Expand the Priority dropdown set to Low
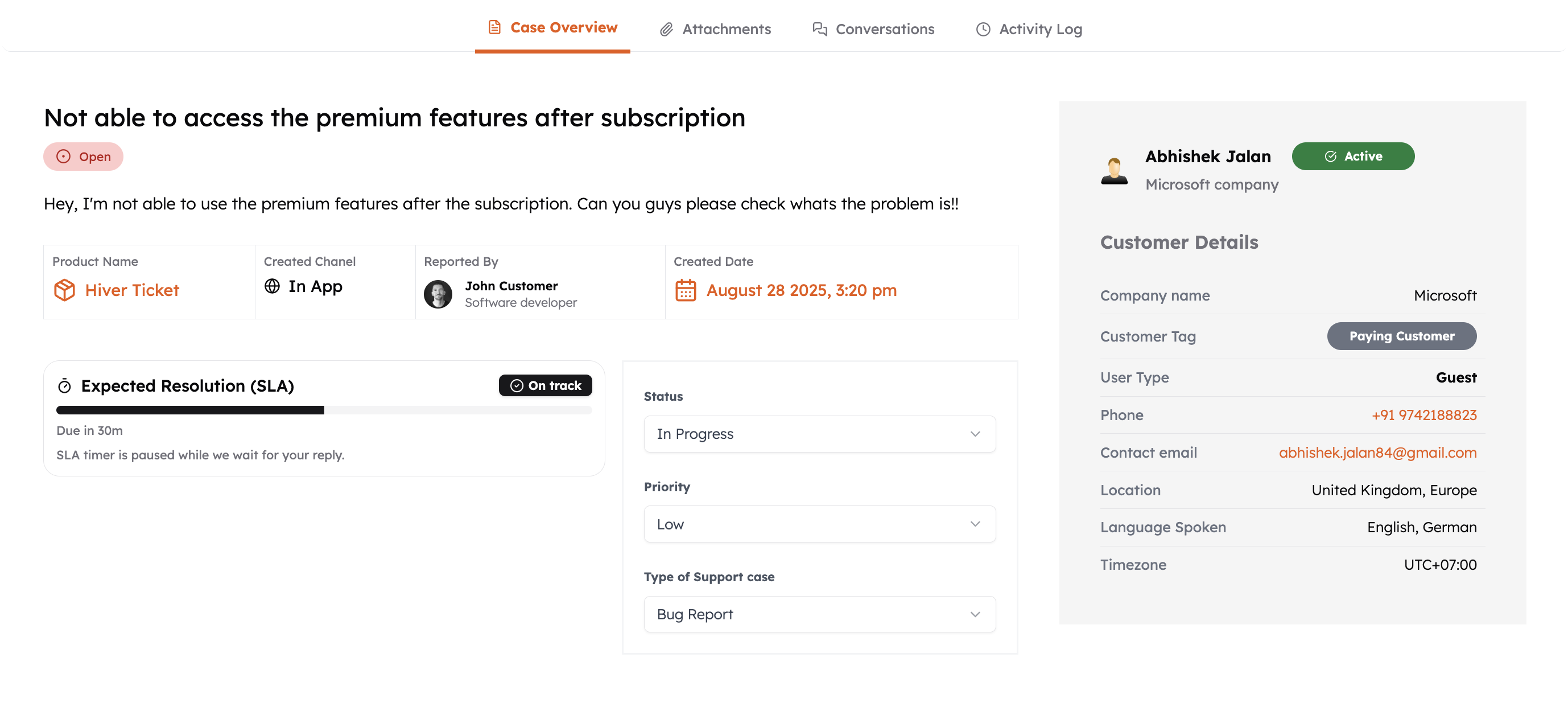 [x=819, y=524]
